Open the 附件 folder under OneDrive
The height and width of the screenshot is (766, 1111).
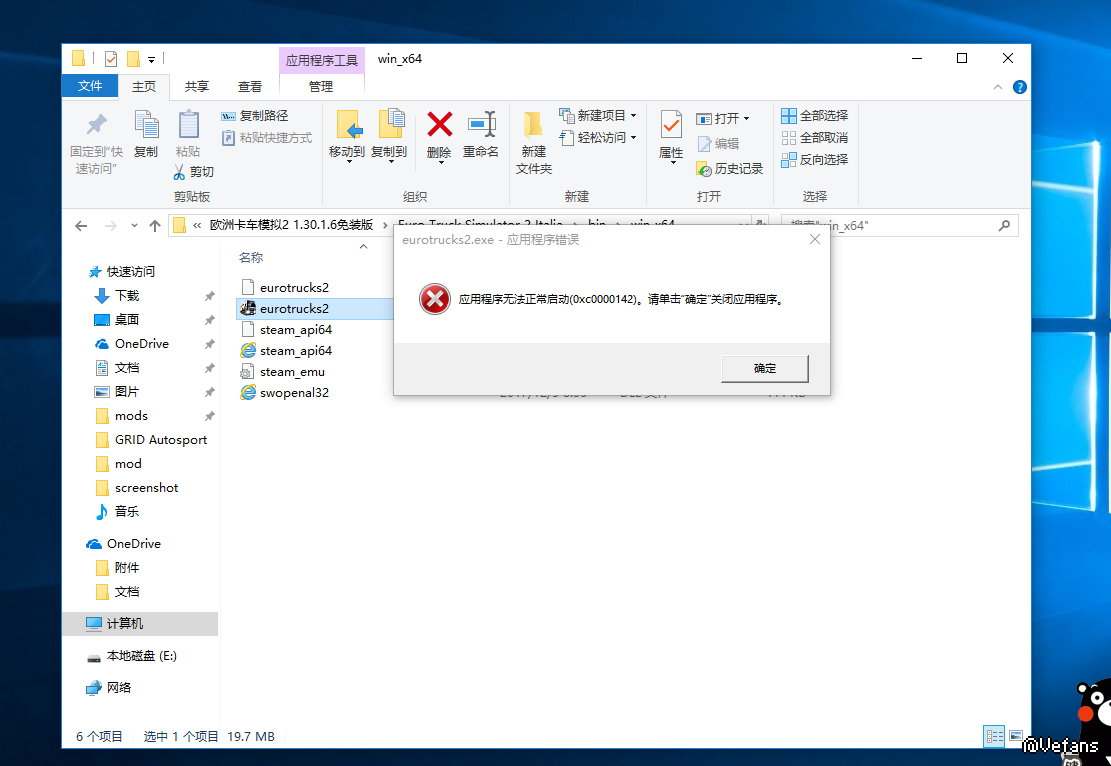pos(127,568)
